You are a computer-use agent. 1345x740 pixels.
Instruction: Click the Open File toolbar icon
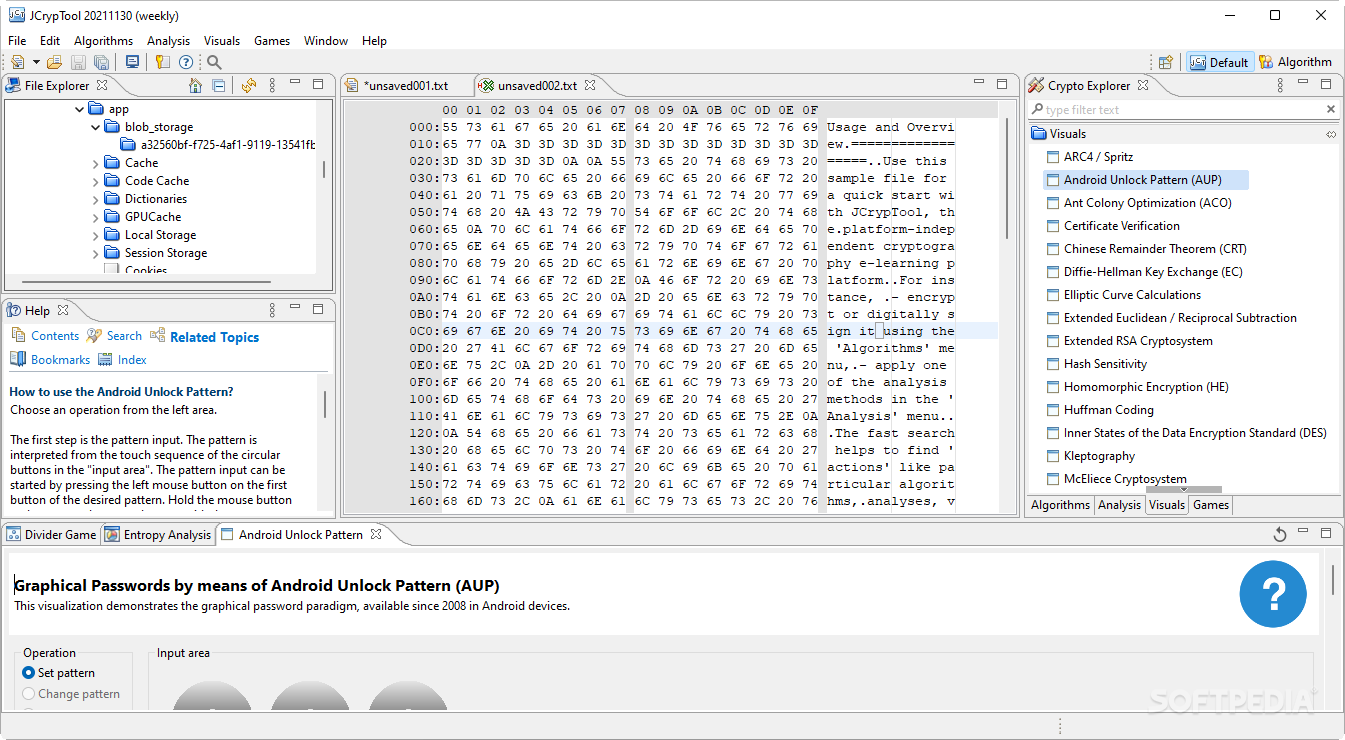pos(54,62)
